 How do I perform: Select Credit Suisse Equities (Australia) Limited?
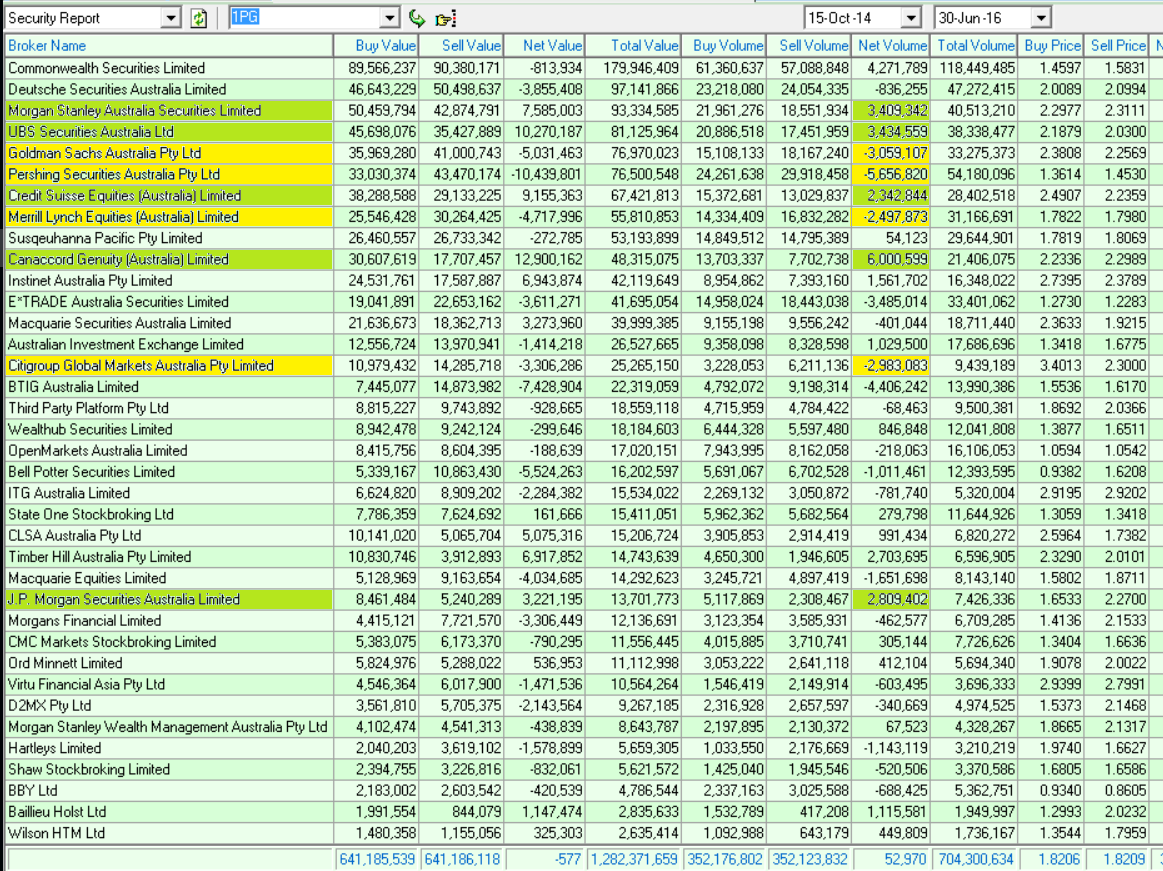tap(168, 196)
